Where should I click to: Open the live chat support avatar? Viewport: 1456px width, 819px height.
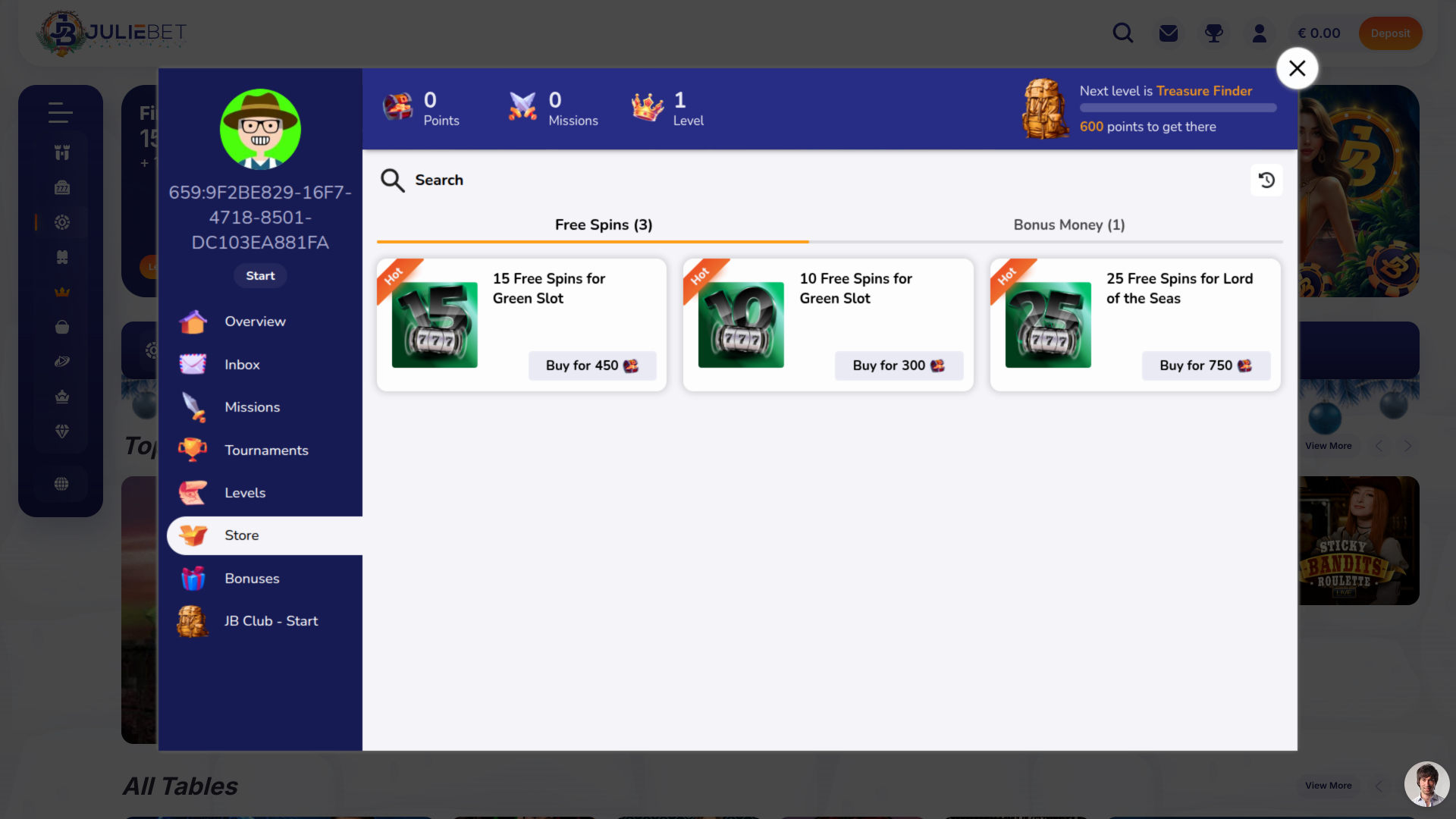1426,784
